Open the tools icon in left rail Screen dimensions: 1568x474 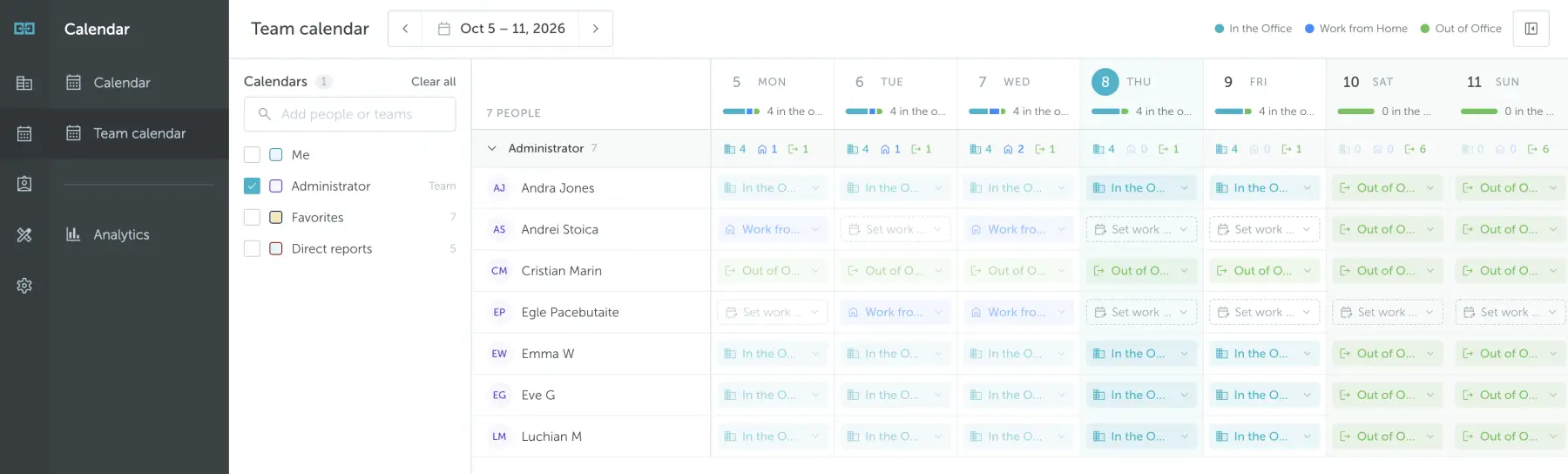pos(24,234)
